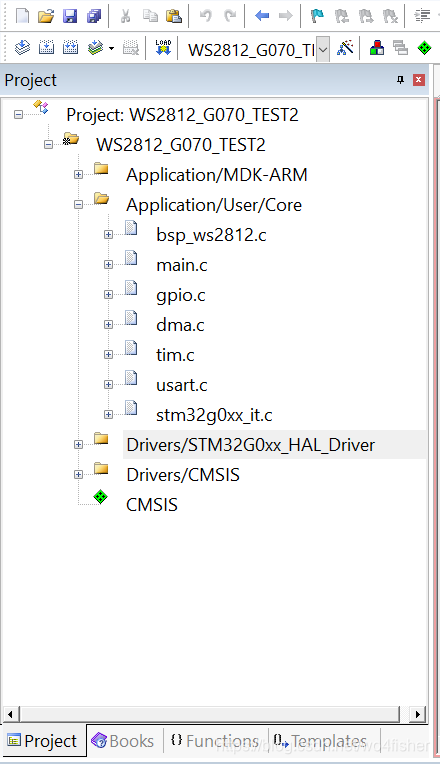
Task: Select Drivers/STM32G0xx_HAL_Driver folder label
Action: (x=250, y=445)
